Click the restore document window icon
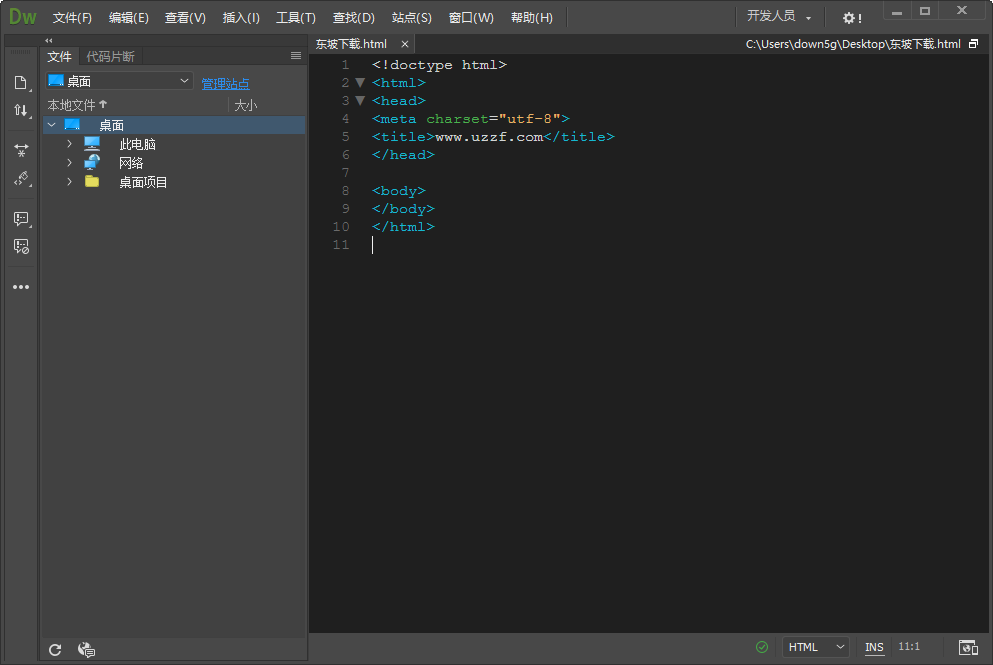 click(x=974, y=44)
